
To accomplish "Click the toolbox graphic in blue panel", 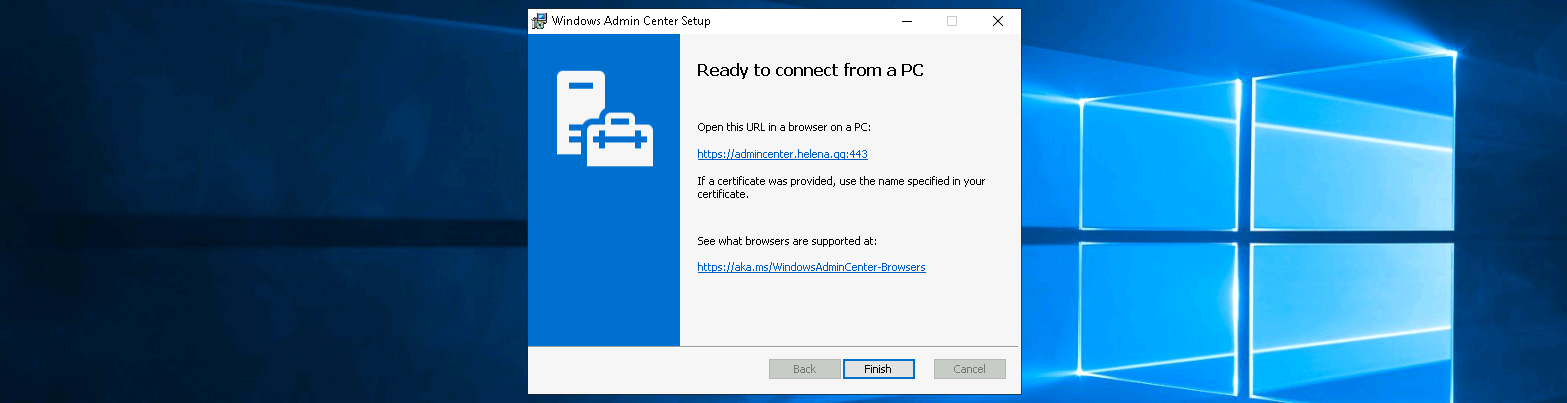I will click(622, 144).
